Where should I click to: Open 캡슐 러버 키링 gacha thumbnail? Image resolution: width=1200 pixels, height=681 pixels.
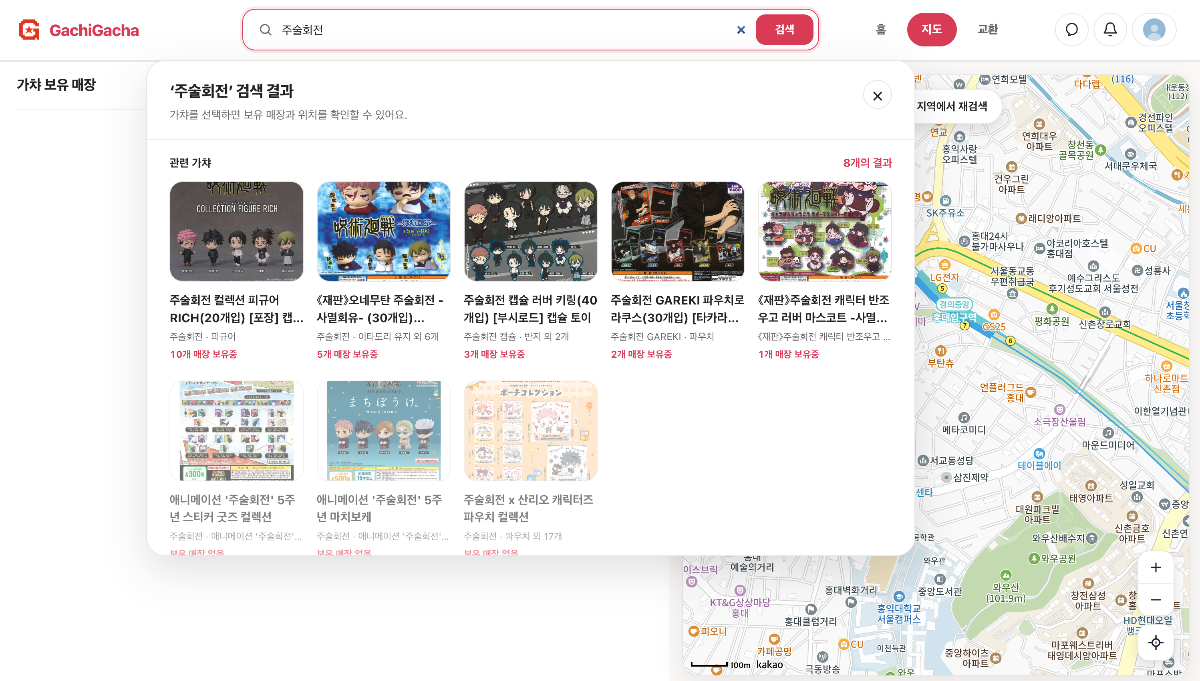tap(530, 231)
